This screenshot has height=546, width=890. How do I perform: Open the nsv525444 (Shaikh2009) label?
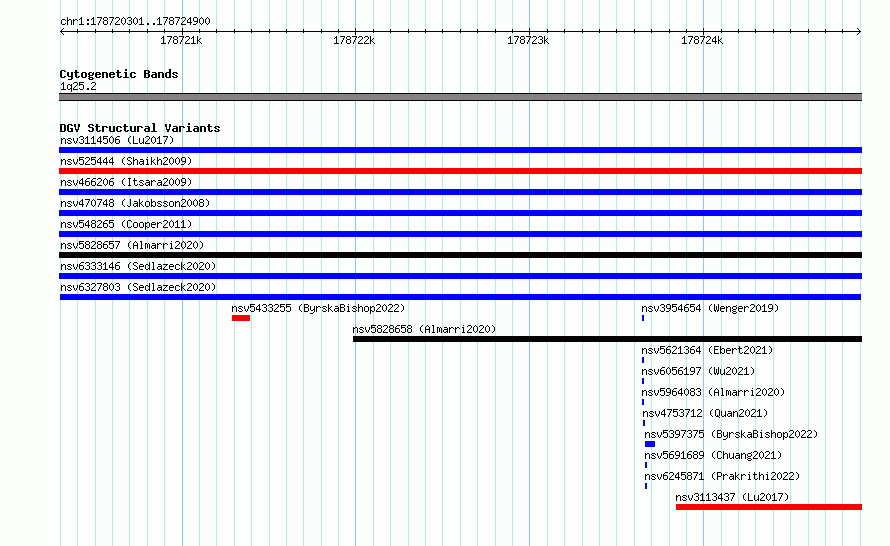[x=126, y=161]
